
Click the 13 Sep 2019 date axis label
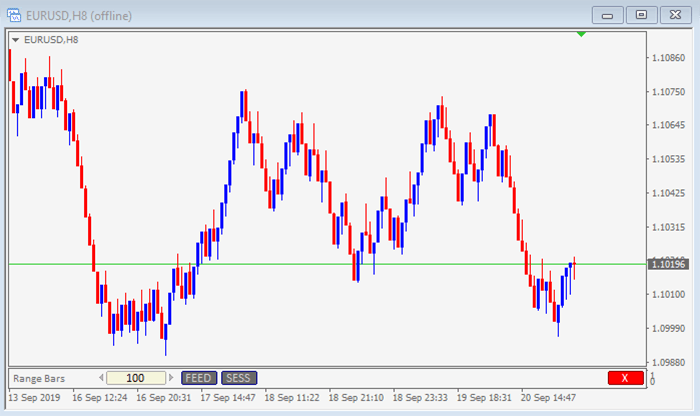(34, 397)
